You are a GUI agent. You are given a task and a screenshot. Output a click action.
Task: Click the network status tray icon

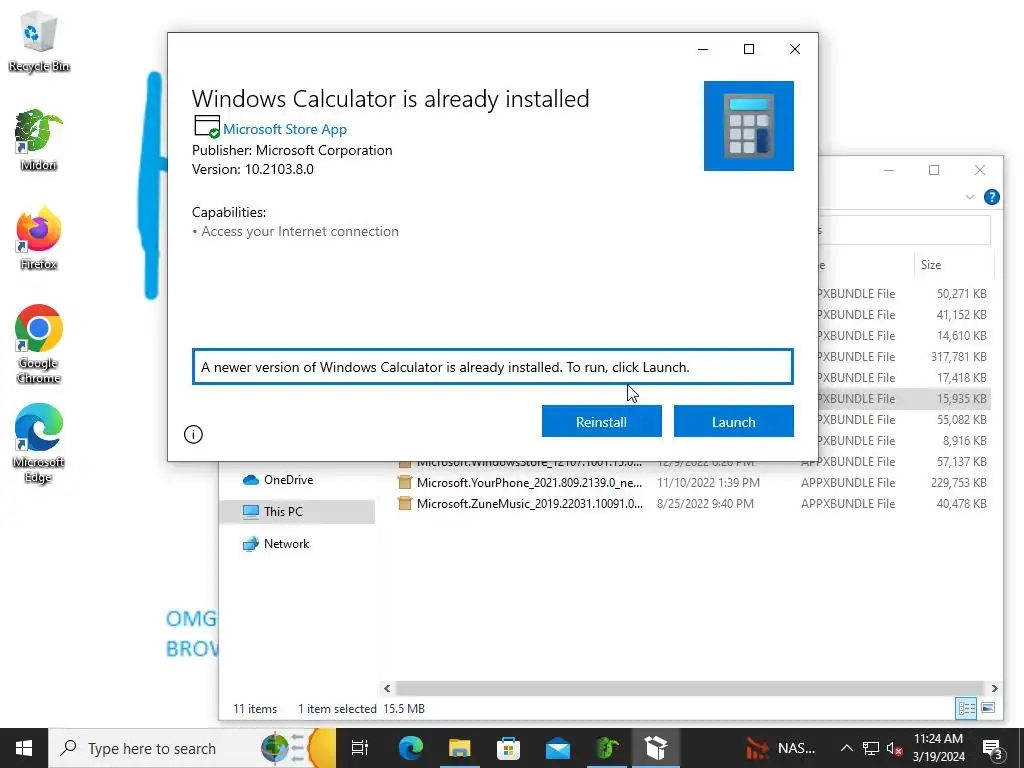coord(871,748)
